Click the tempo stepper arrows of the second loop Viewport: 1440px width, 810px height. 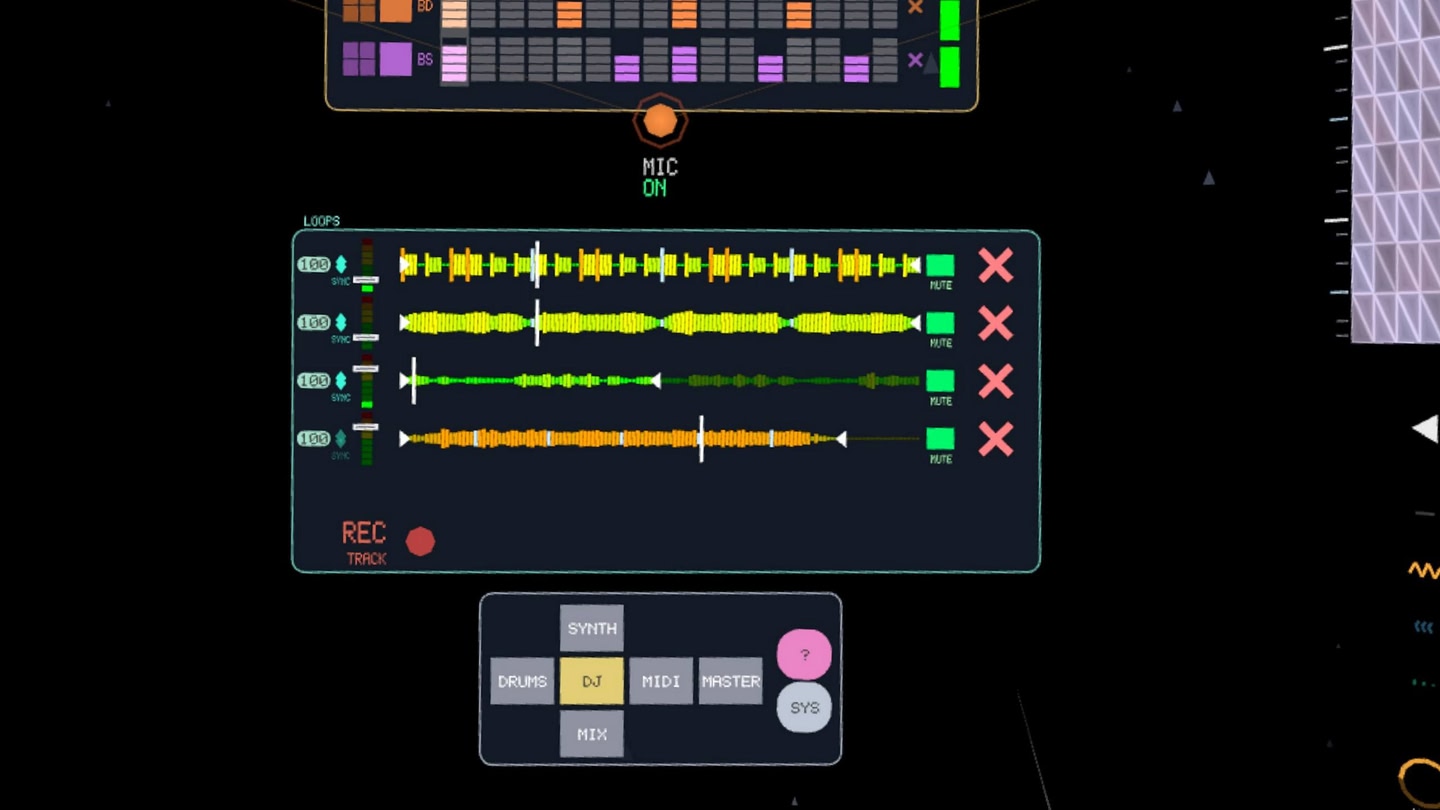[341, 323]
